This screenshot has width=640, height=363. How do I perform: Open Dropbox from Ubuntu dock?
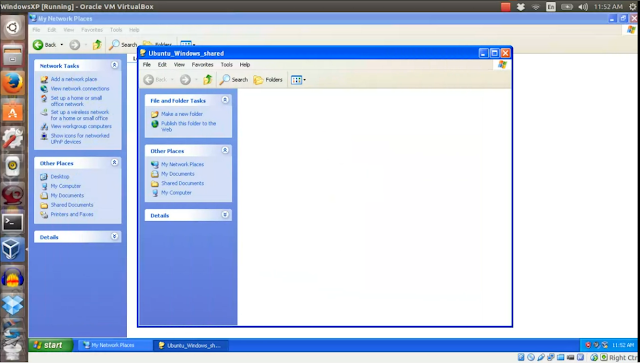point(13,305)
